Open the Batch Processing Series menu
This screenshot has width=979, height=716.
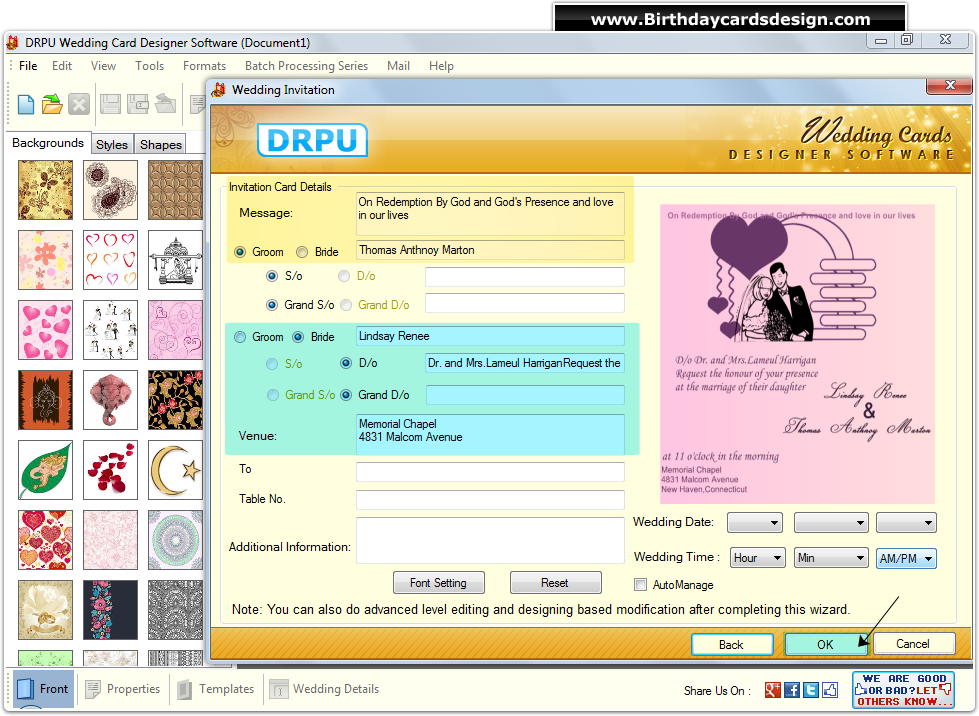[x=307, y=66]
